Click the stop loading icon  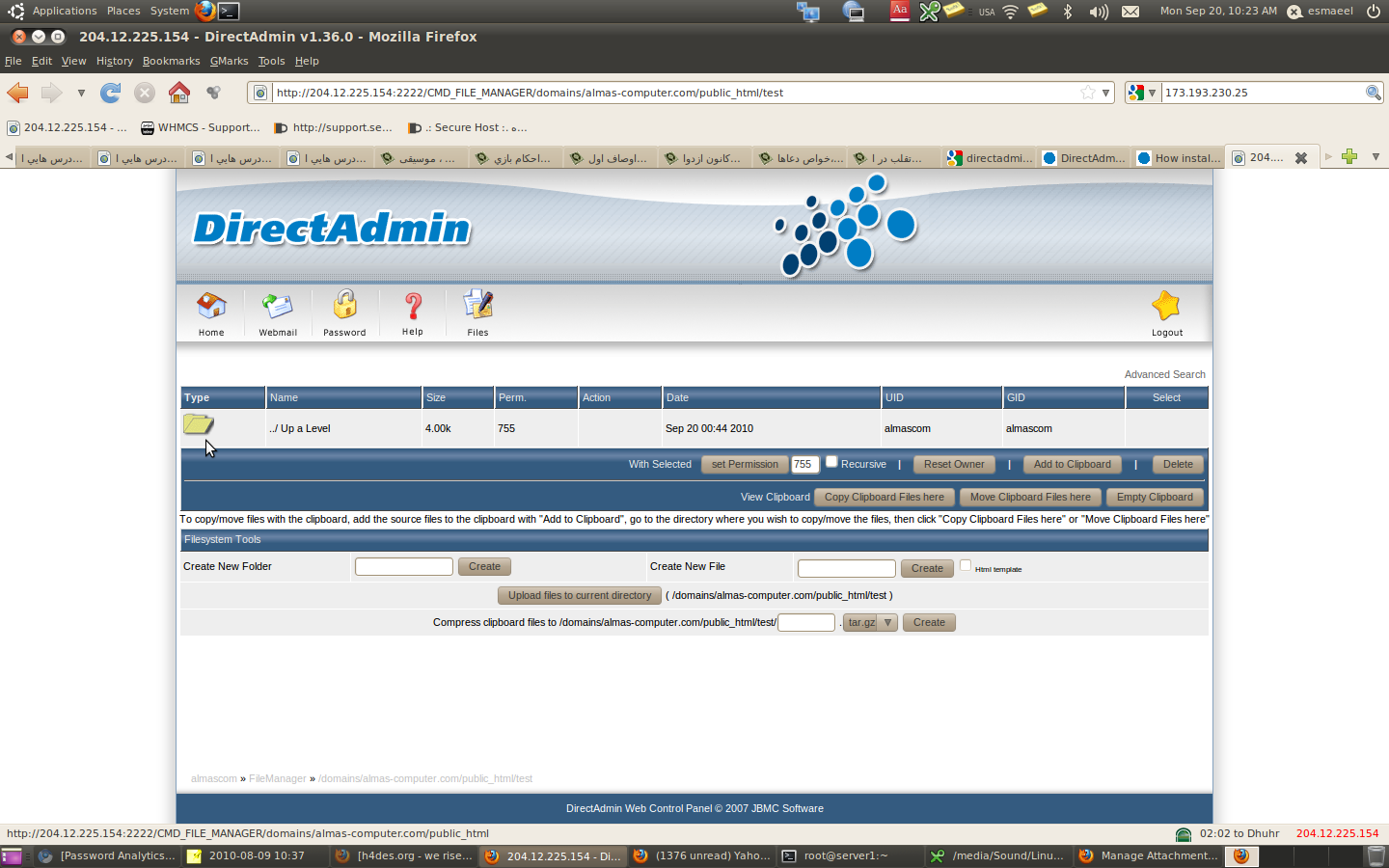145,93
